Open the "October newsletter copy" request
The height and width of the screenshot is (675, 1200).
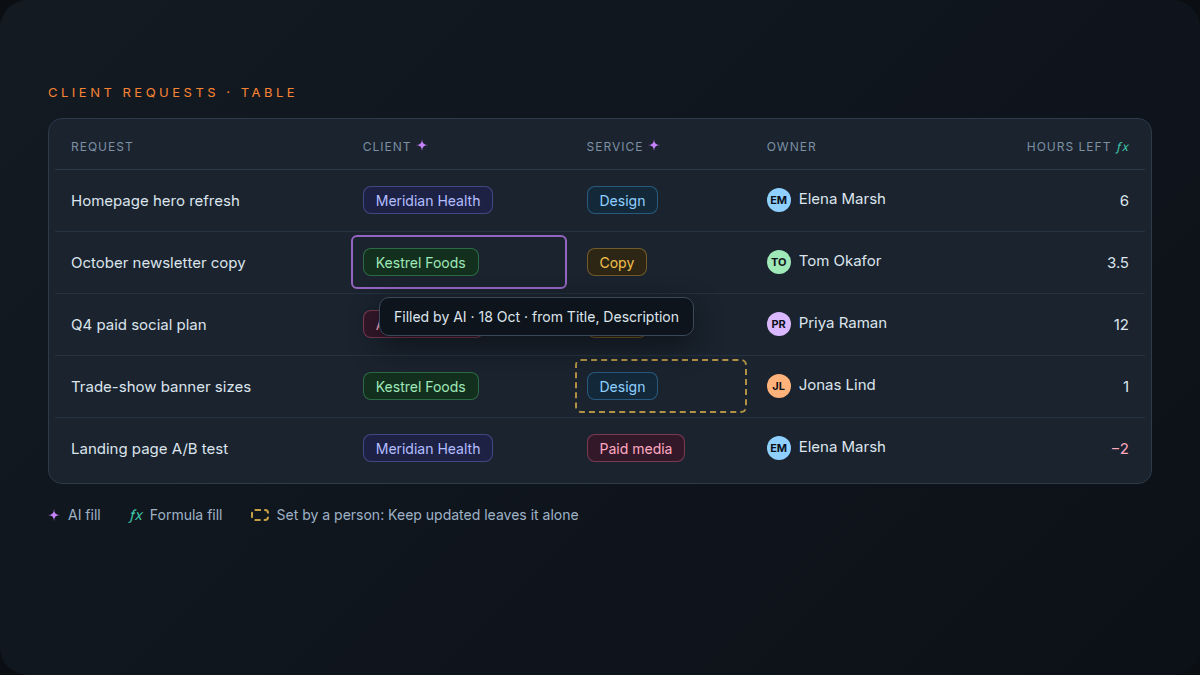coord(158,263)
